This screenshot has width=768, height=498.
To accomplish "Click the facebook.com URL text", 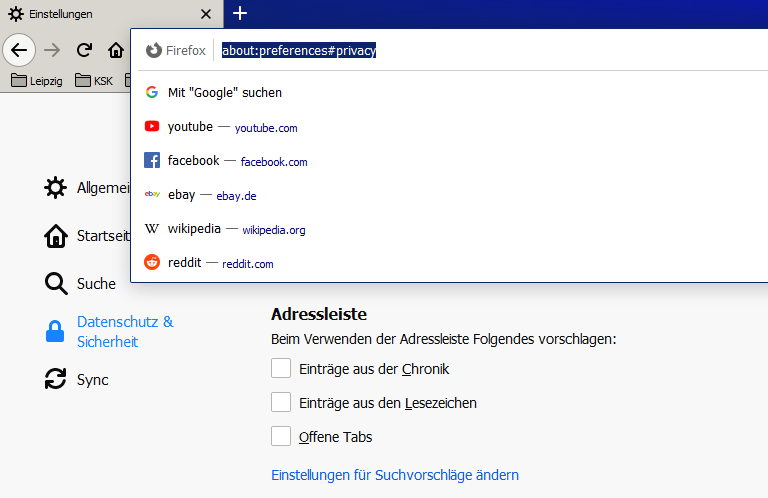I will (x=274, y=162).
